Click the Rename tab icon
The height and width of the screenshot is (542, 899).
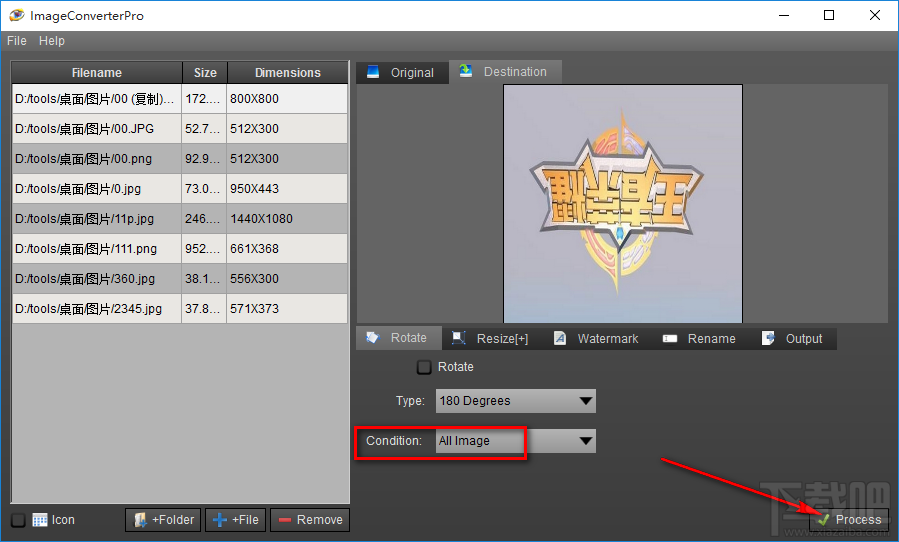670,338
